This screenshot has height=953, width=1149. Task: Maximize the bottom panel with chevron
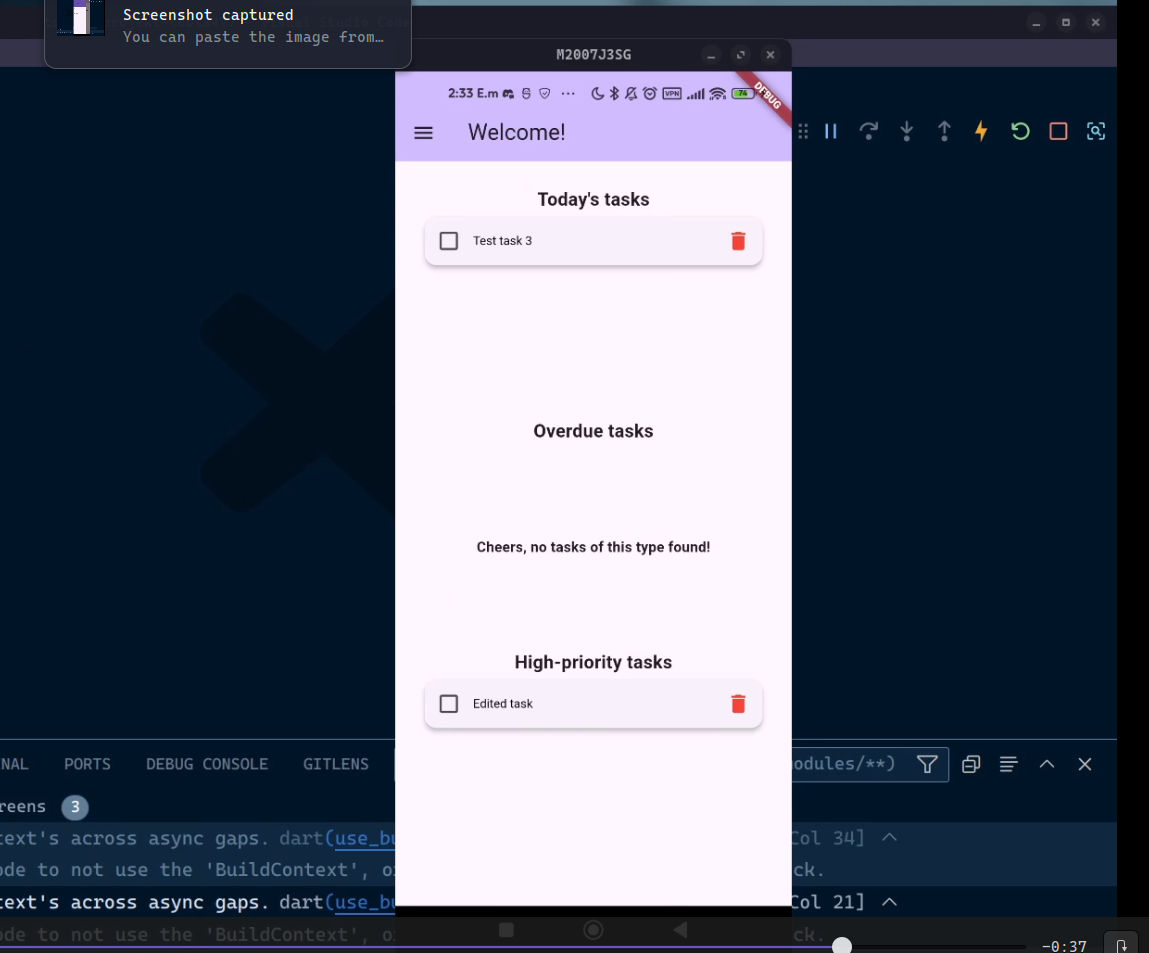[1047, 764]
